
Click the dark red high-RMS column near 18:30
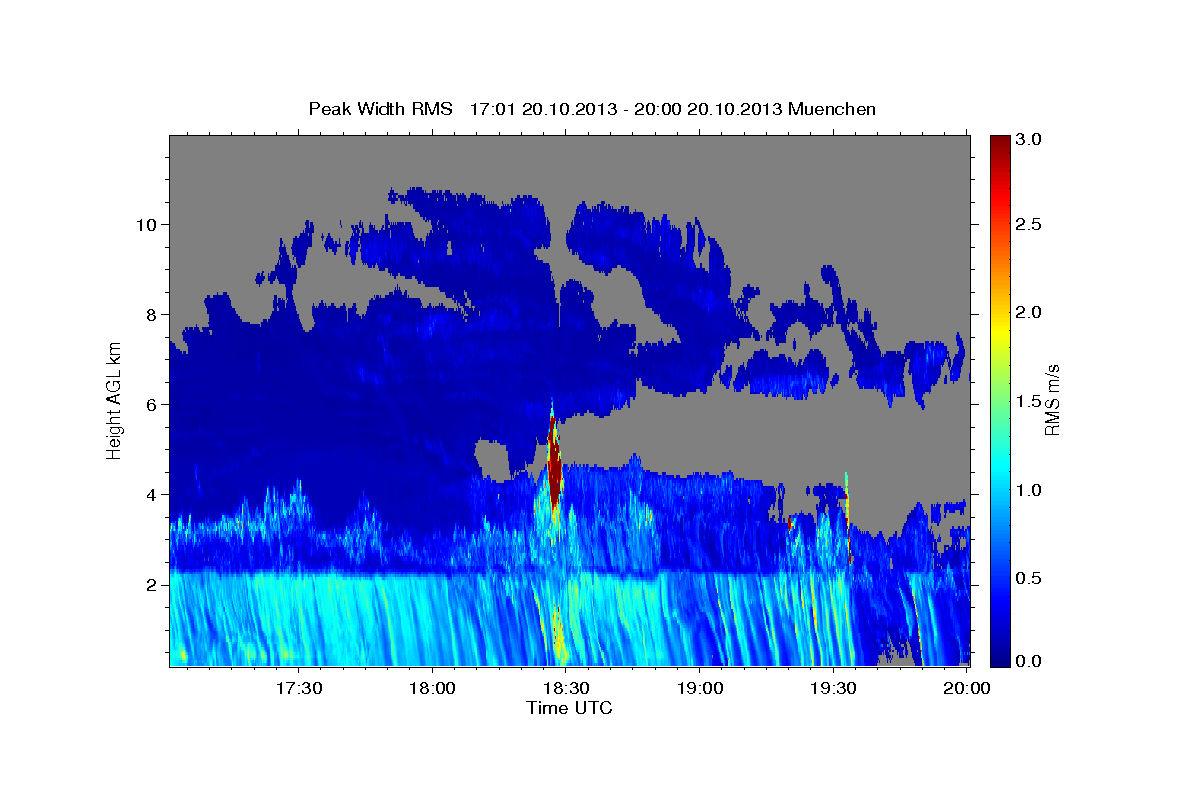(x=554, y=462)
